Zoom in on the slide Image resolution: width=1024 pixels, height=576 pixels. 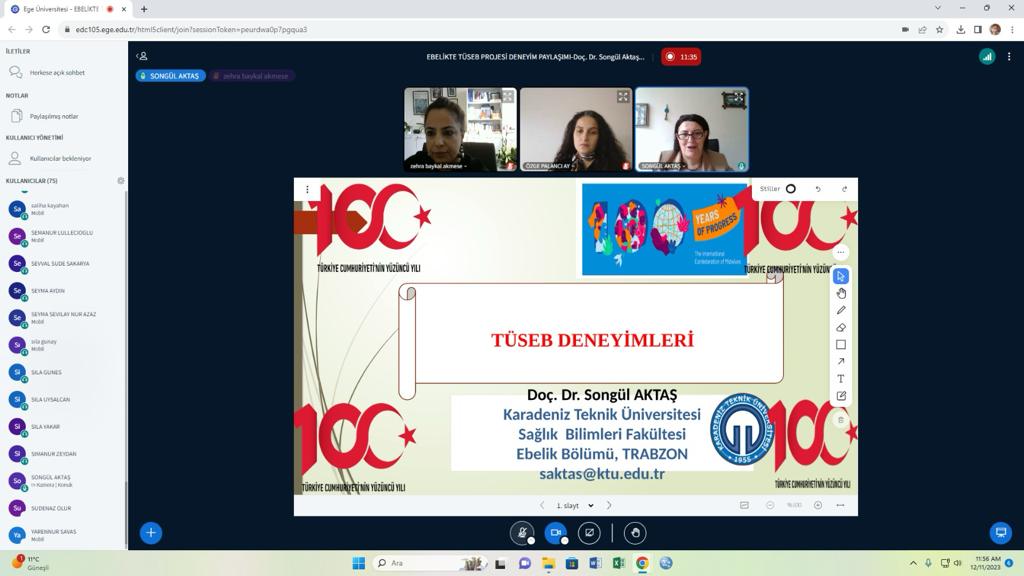(818, 505)
